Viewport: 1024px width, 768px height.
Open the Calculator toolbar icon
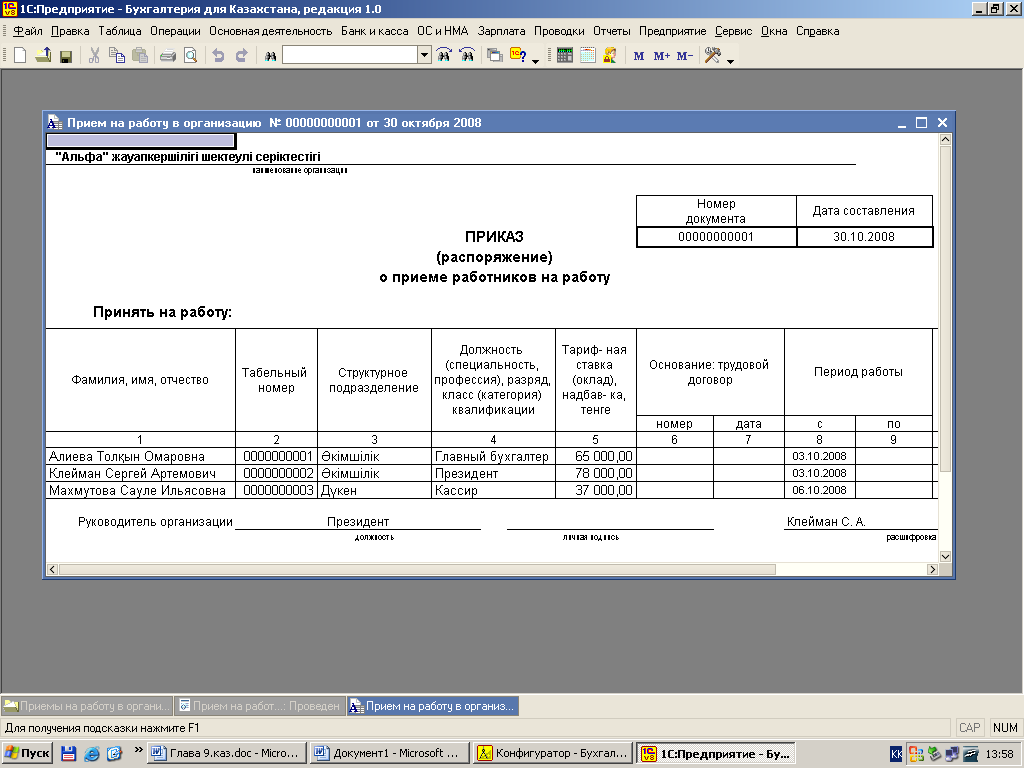click(565, 56)
